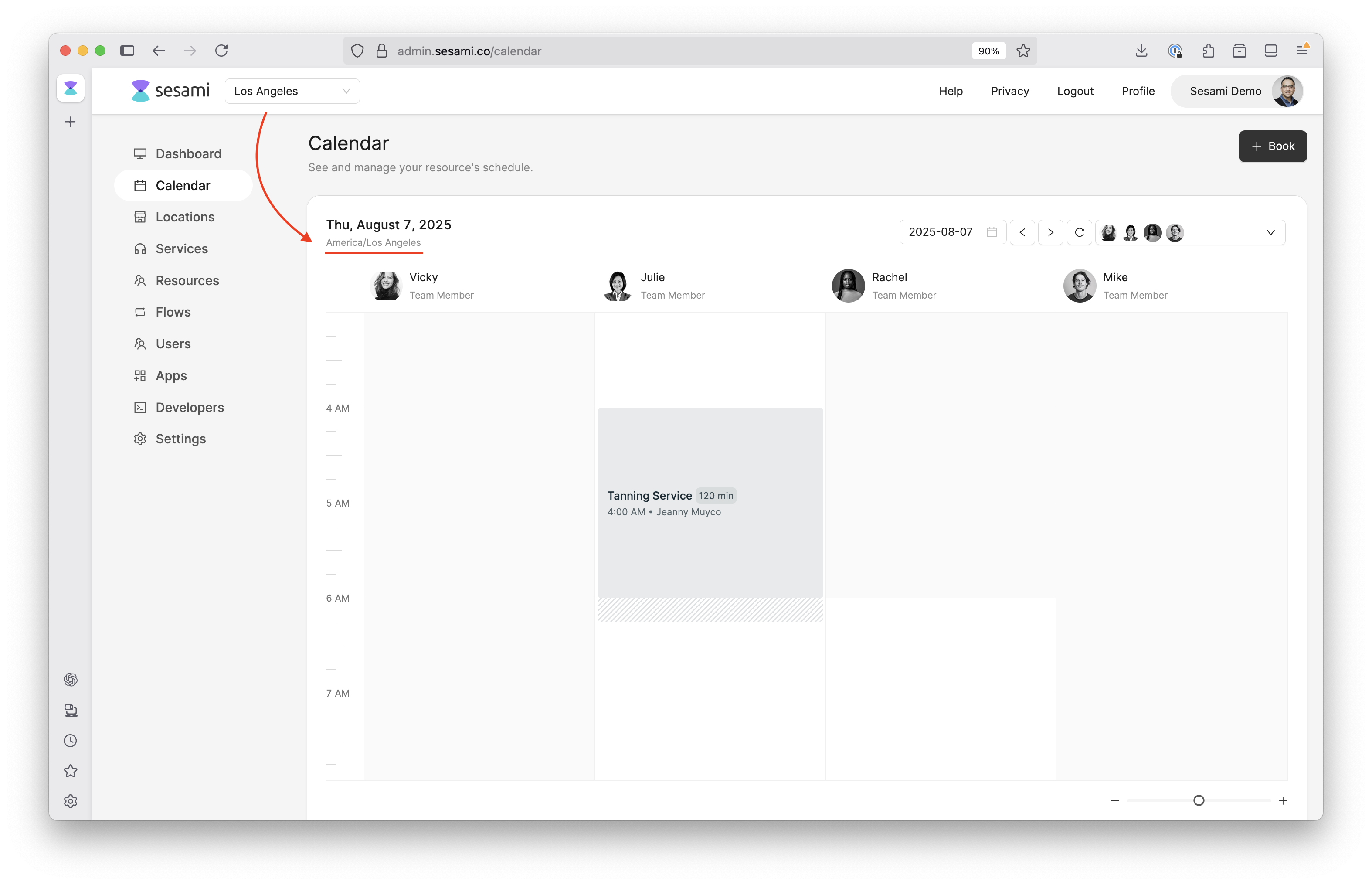Go to the previous day with left arrow

click(1022, 232)
